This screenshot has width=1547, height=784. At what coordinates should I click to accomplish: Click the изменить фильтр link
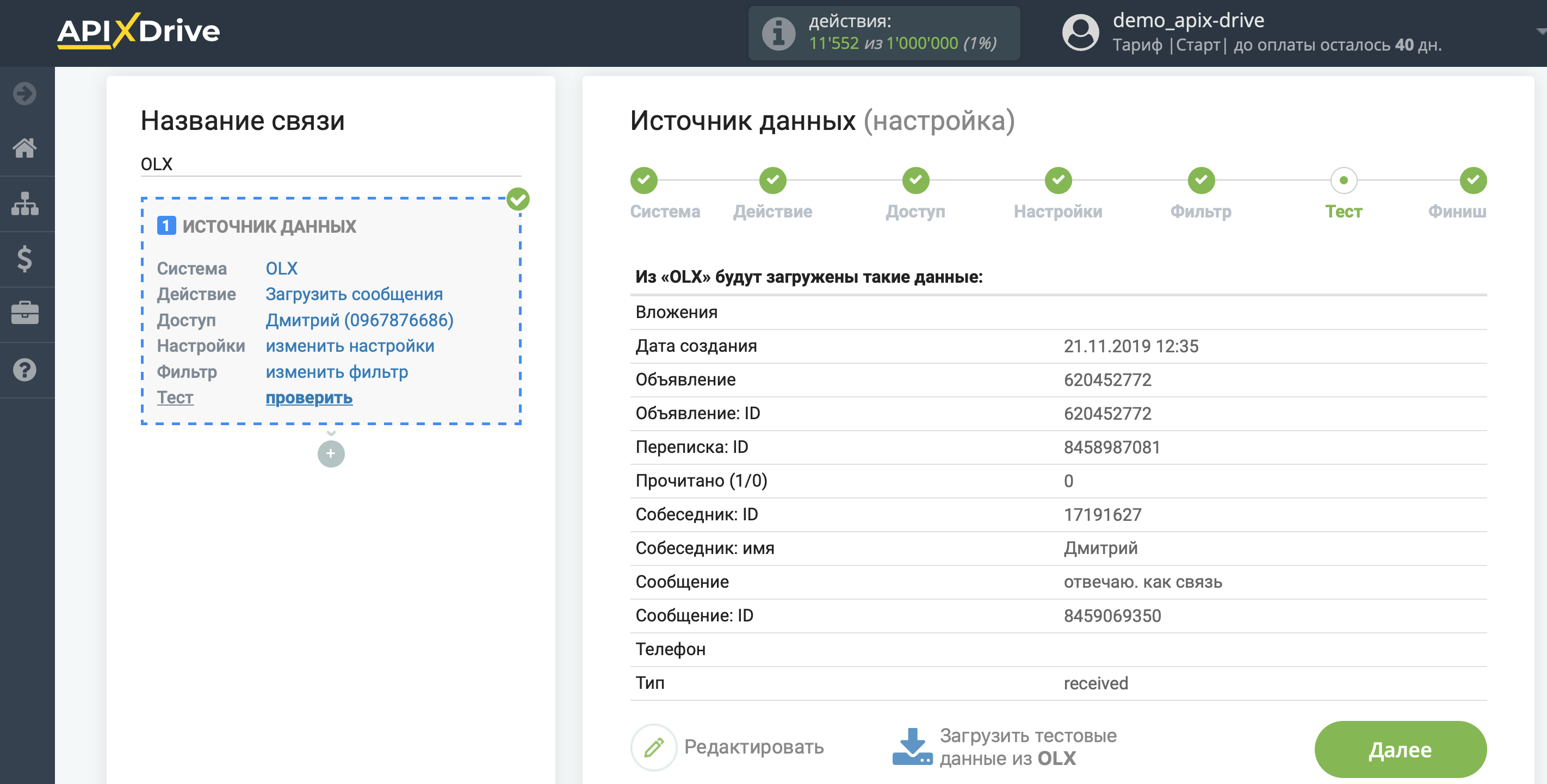(x=337, y=371)
